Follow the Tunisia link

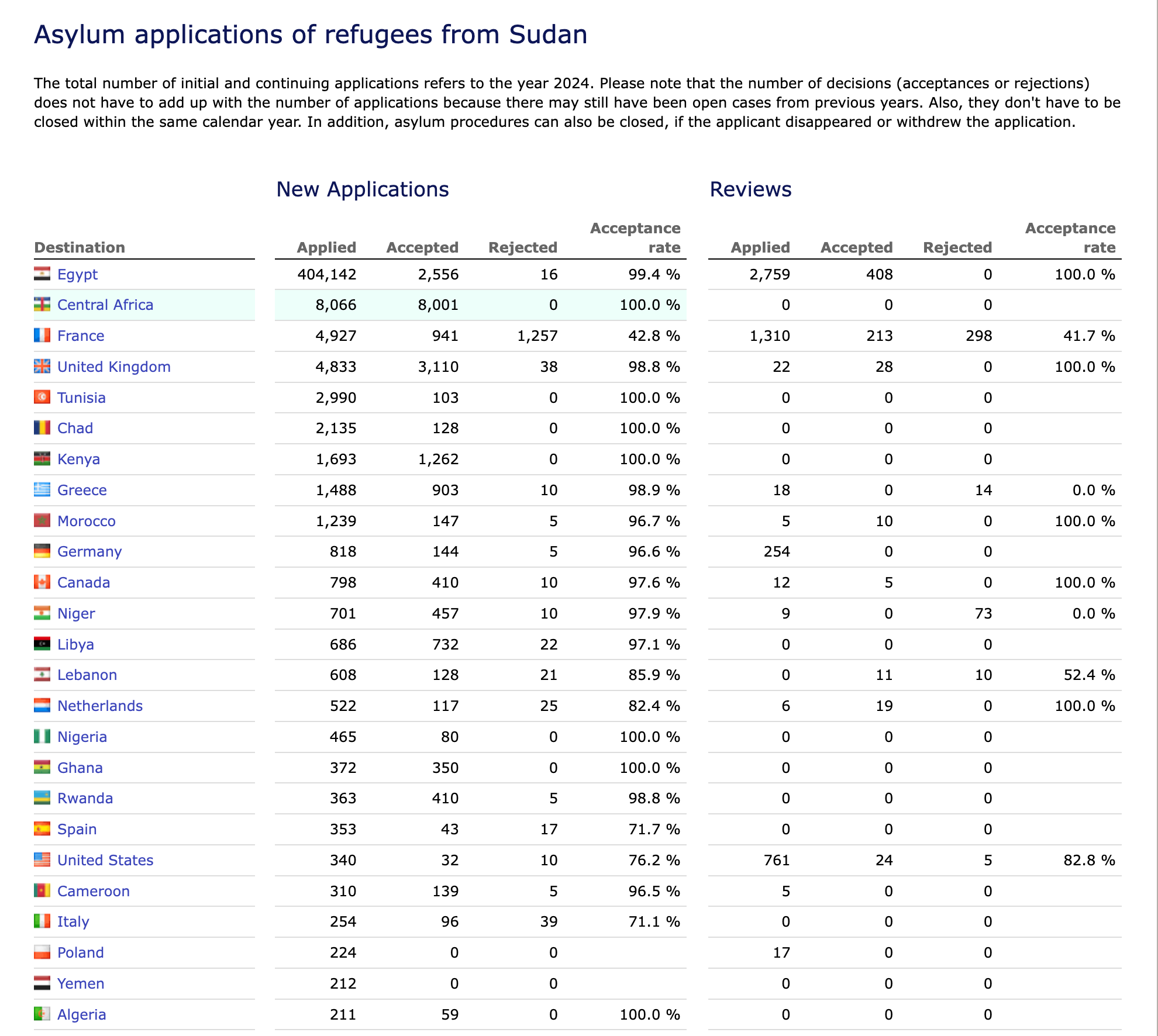coord(81,398)
